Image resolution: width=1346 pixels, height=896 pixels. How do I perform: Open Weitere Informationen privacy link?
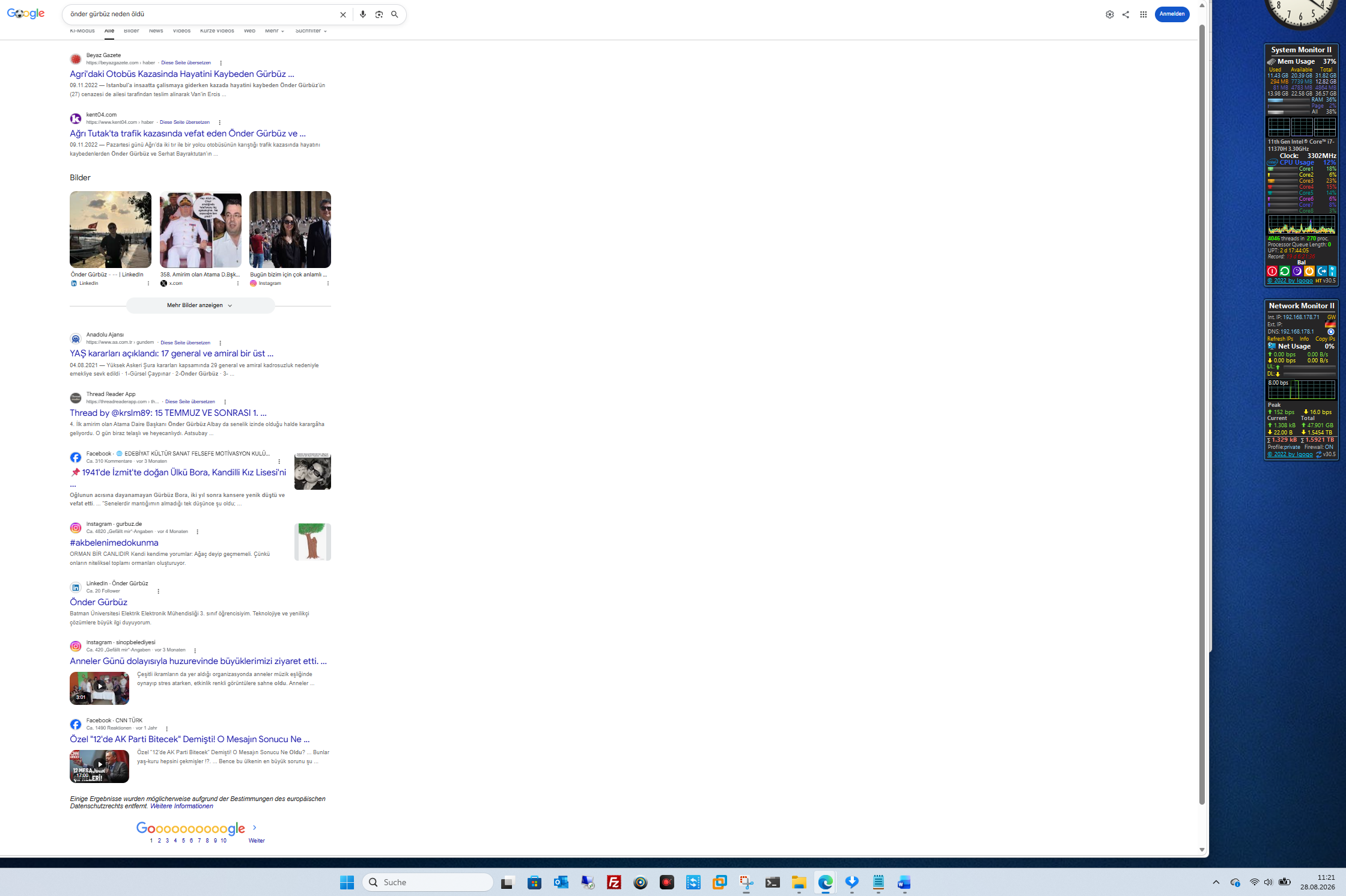click(181, 806)
